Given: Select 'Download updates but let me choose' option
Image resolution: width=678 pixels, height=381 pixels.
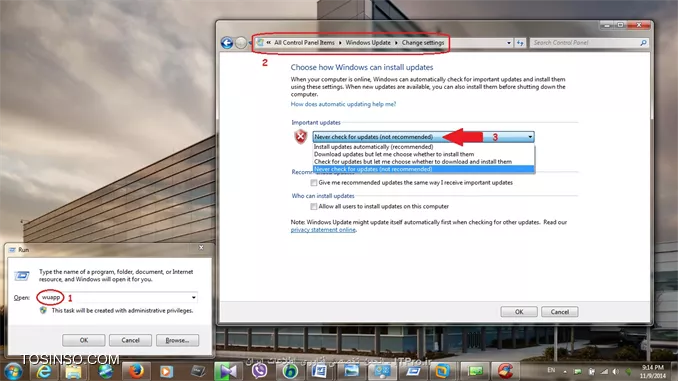Looking at the screenshot, I should 424,154.
